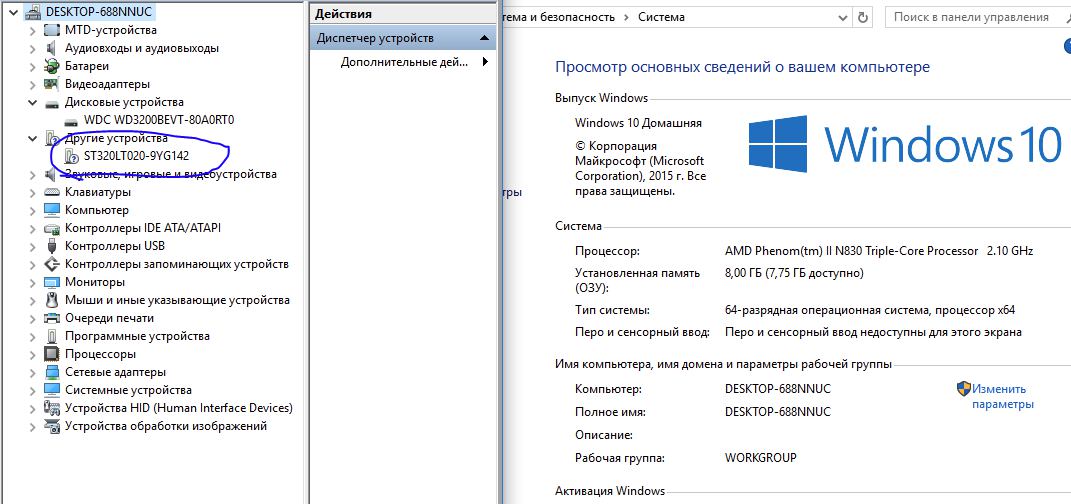Click the Процессоры chip icon

52,354
